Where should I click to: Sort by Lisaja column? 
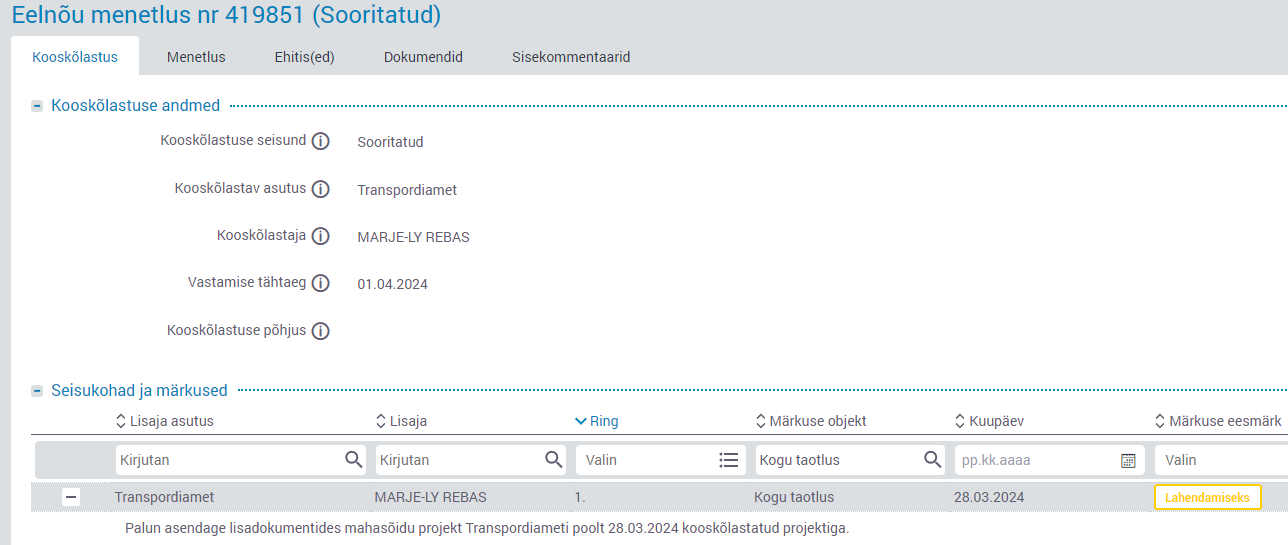[401, 421]
